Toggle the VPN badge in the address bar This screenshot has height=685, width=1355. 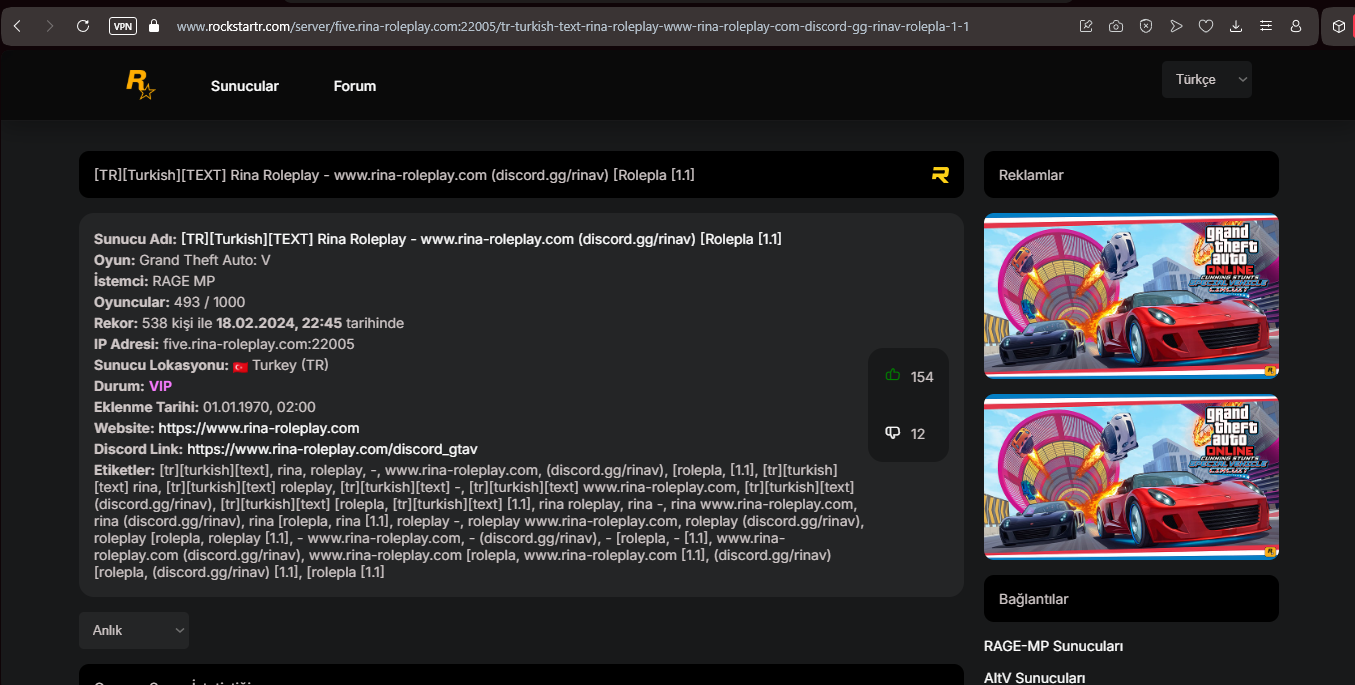(x=123, y=26)
